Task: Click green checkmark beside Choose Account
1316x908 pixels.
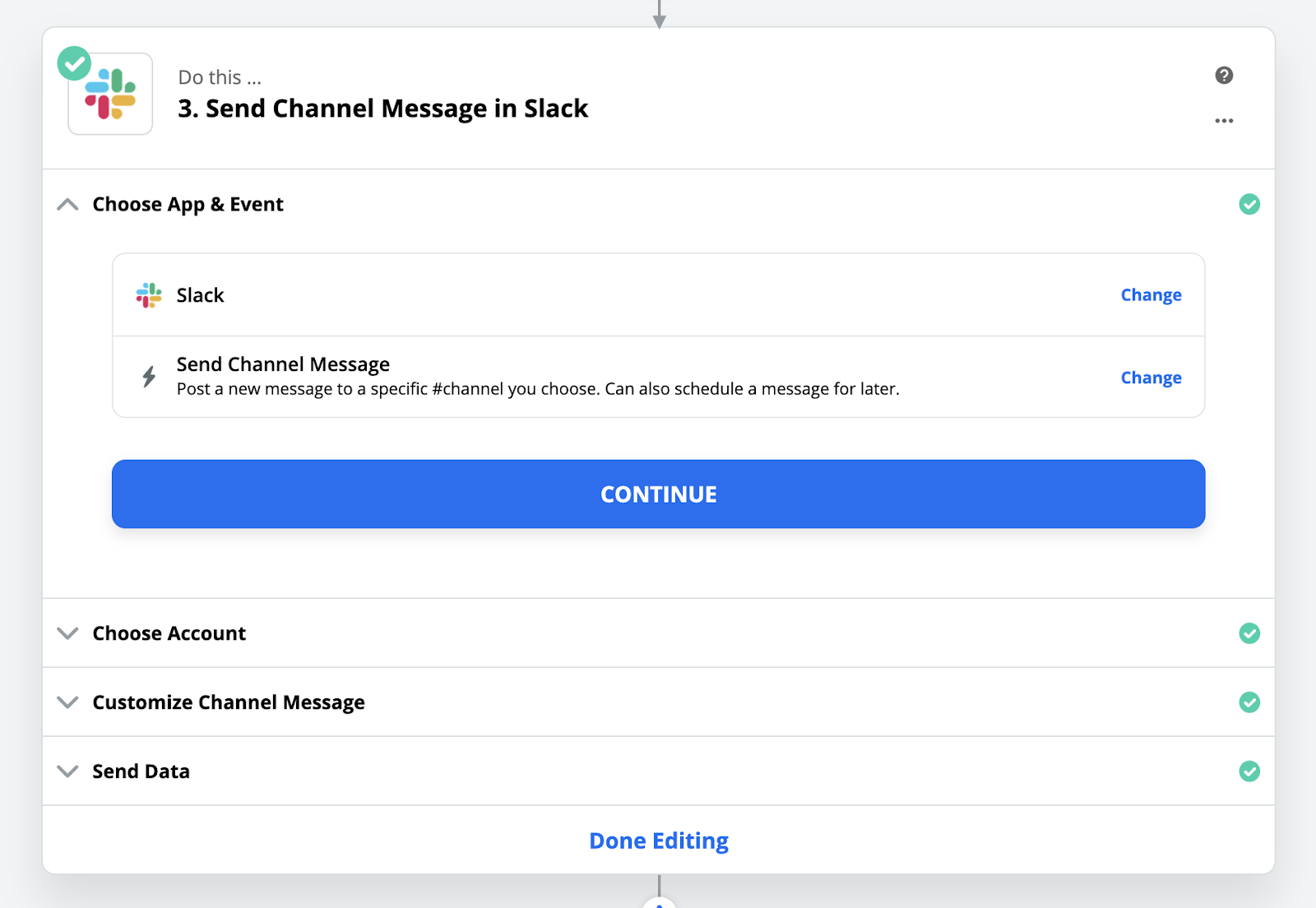Action: [x=1249, y=633]
